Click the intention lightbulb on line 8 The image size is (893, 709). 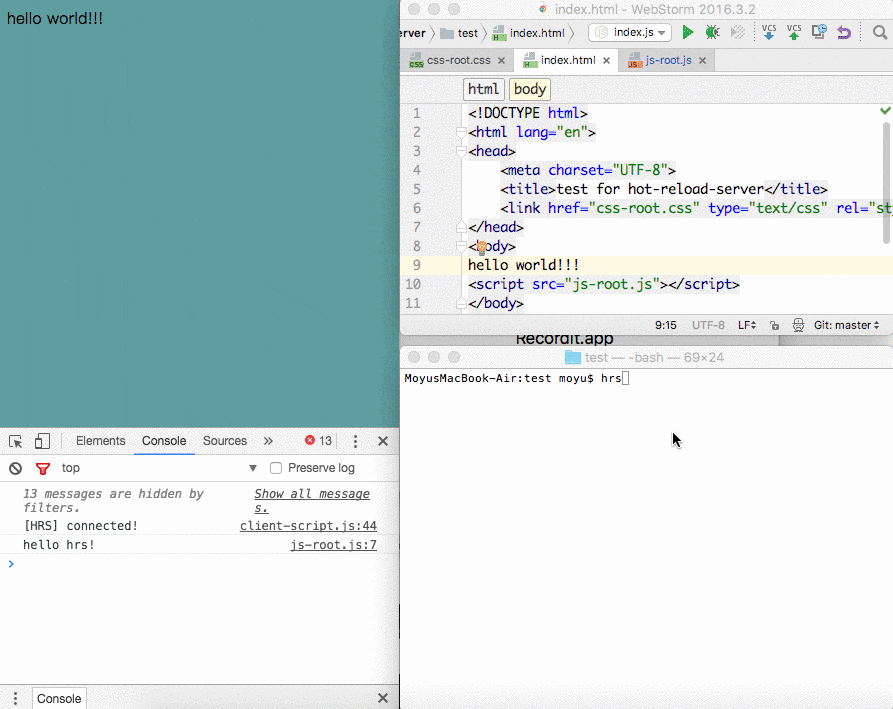pos(482,247)
